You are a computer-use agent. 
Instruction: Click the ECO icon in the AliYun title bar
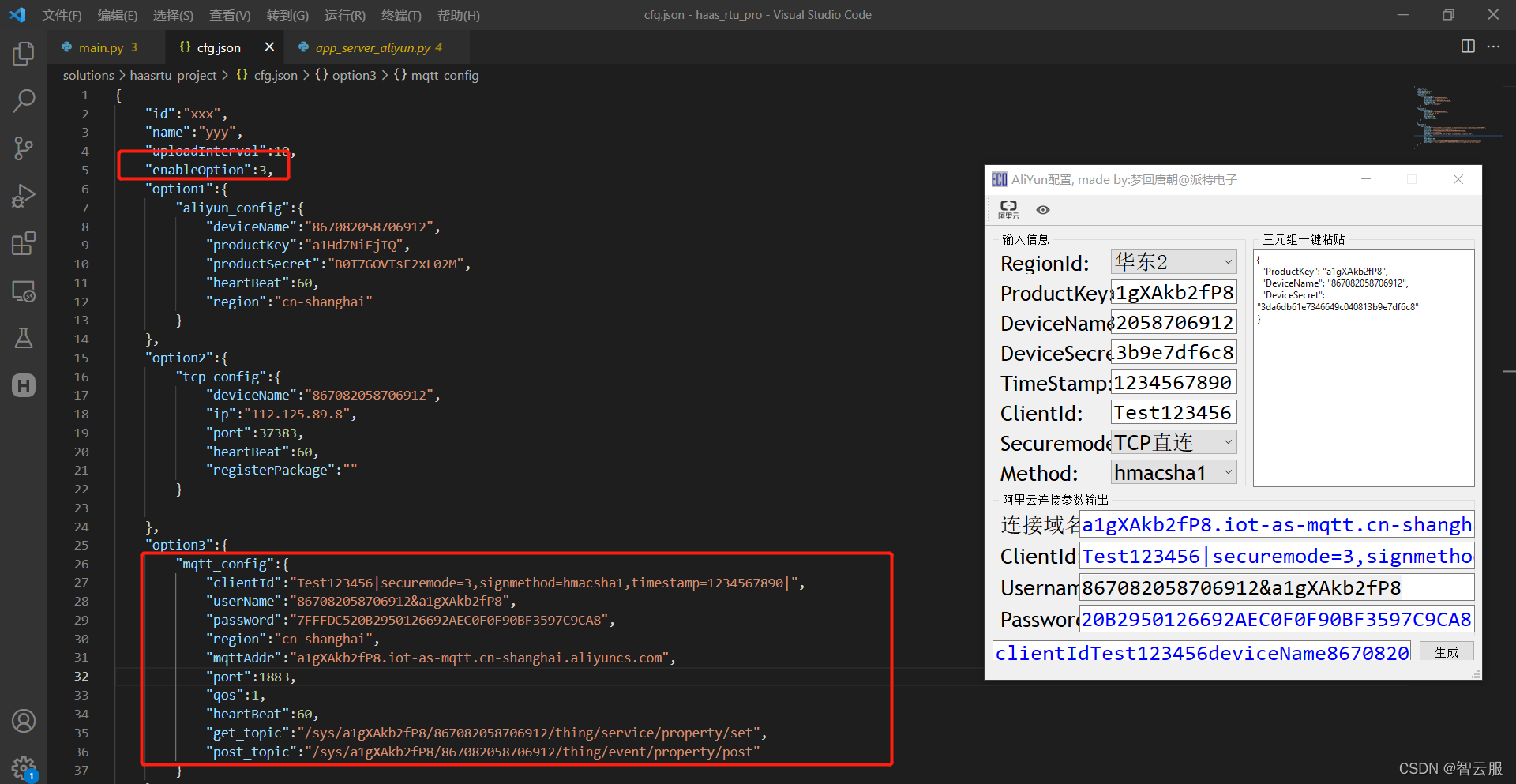999,179
